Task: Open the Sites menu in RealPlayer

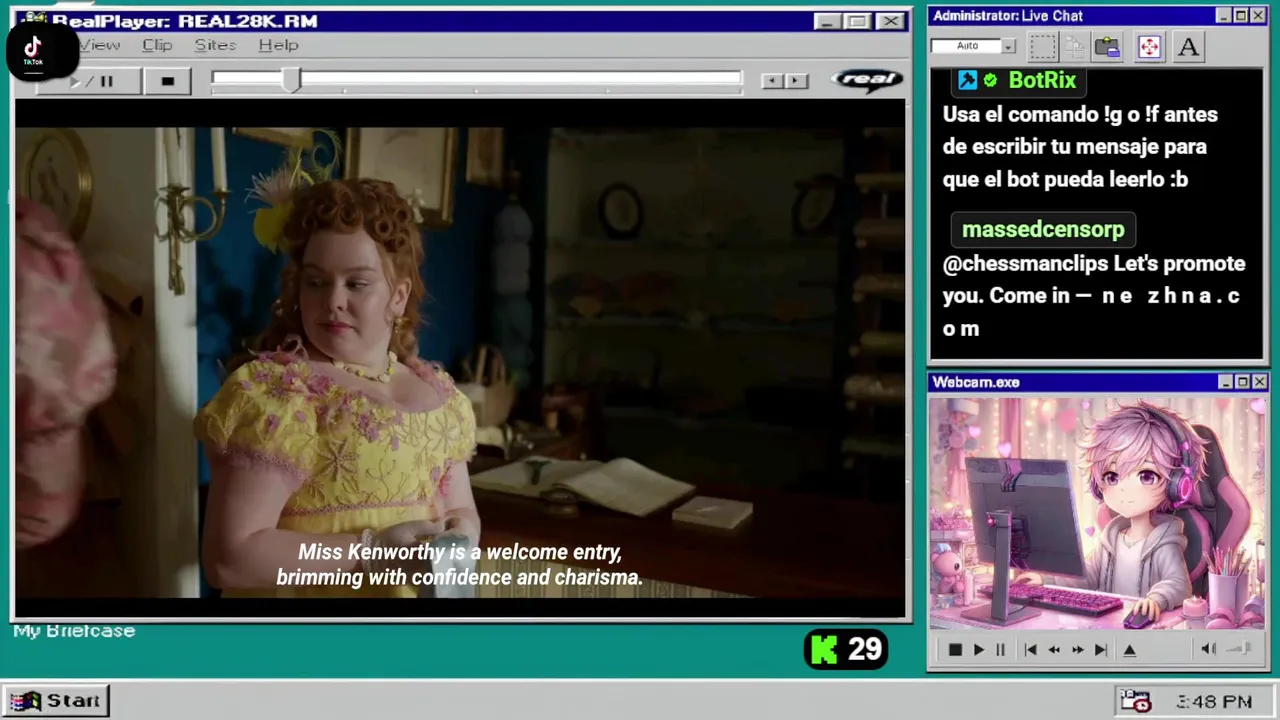Action: coord(215,45)
